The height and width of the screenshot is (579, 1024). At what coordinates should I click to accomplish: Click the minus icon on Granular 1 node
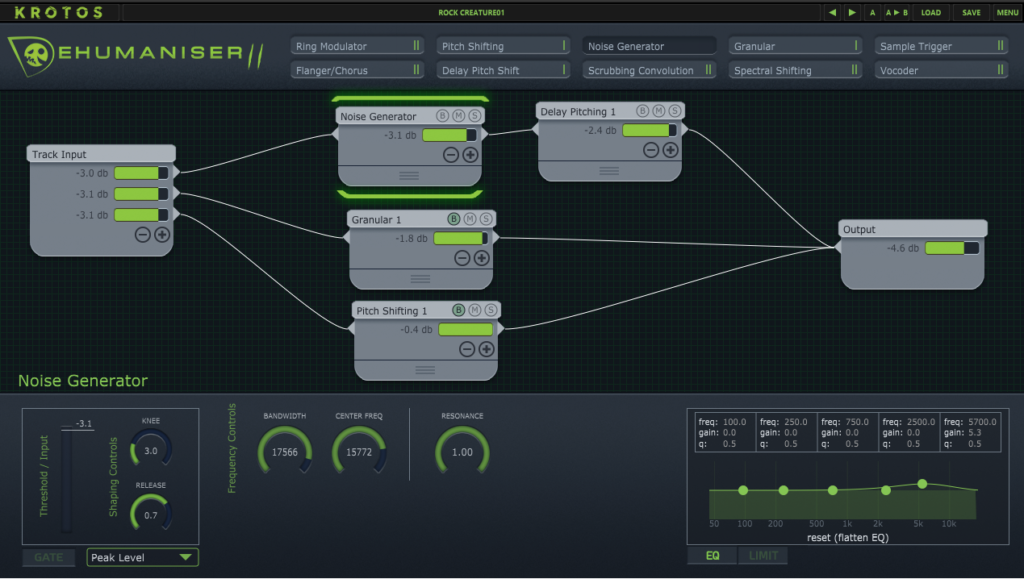(462, 258)
